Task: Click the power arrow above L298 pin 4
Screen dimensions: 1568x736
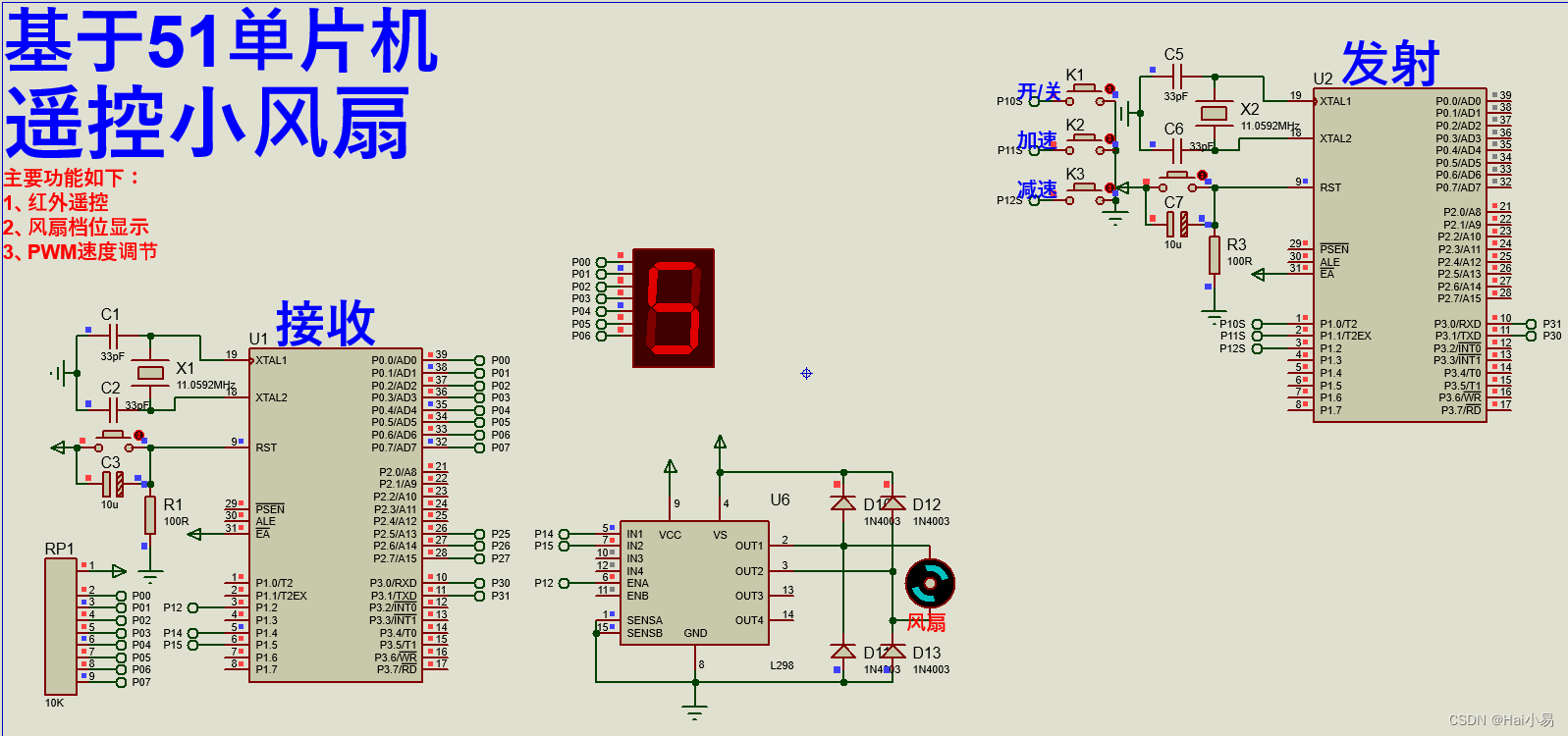Action: pos(720,443)
